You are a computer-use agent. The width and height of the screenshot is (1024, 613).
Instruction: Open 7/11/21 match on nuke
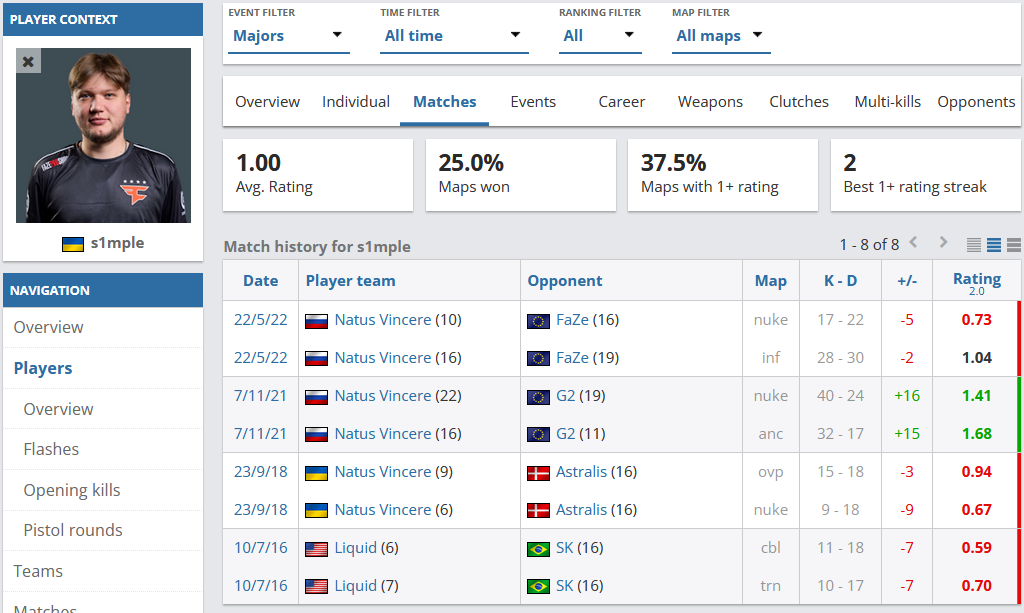(x=261, y=396)
